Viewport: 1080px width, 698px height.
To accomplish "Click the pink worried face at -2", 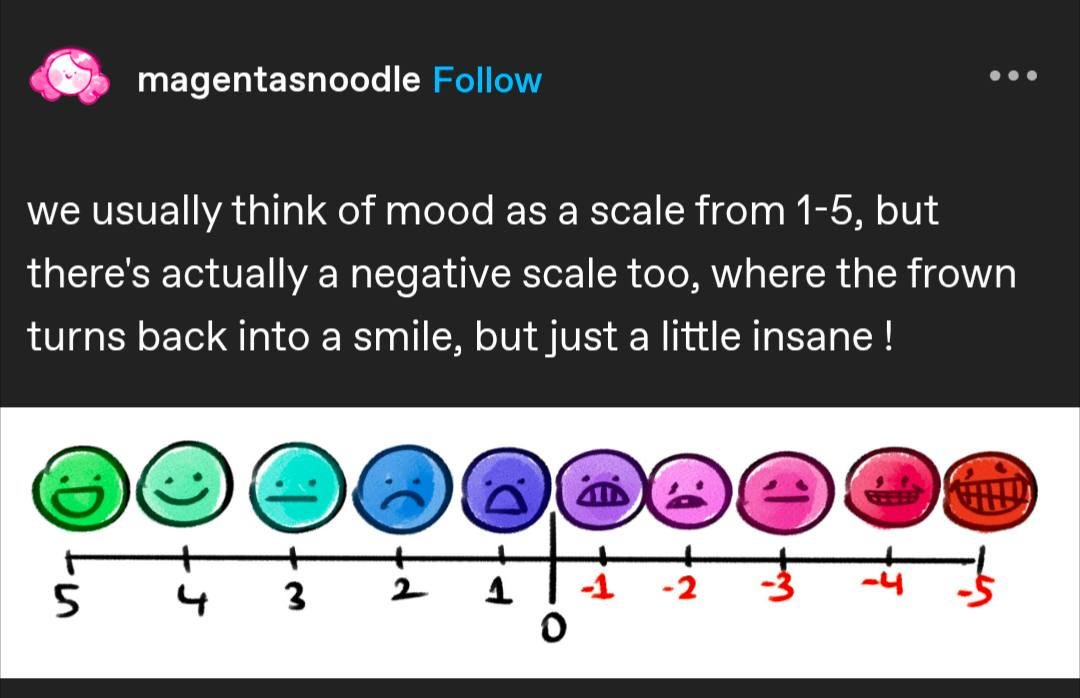I will [x=689, y=491].
